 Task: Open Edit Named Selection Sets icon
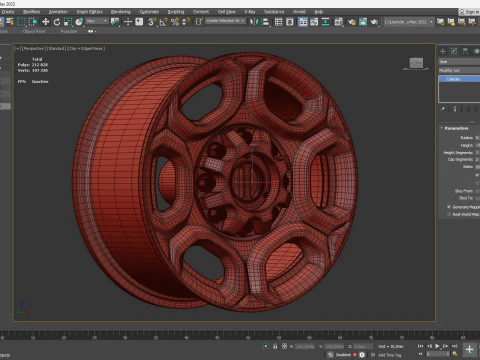(199, 22)
